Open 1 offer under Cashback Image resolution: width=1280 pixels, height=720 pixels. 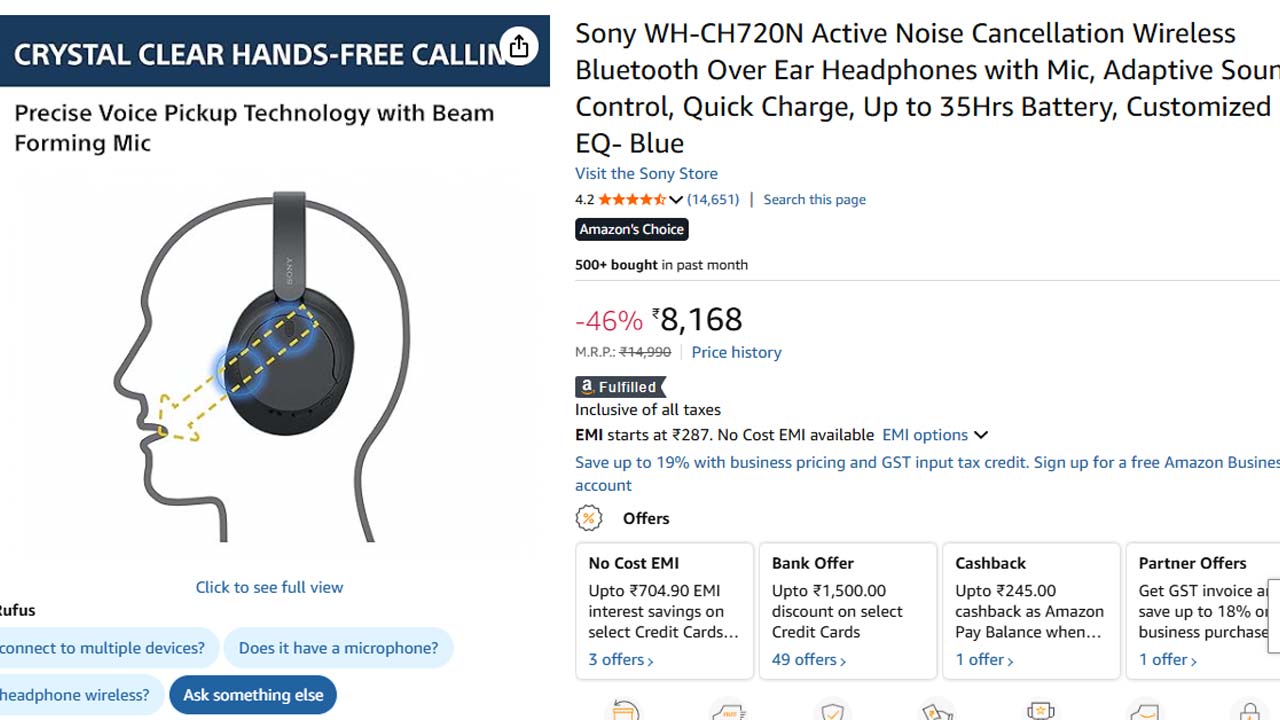985,660
